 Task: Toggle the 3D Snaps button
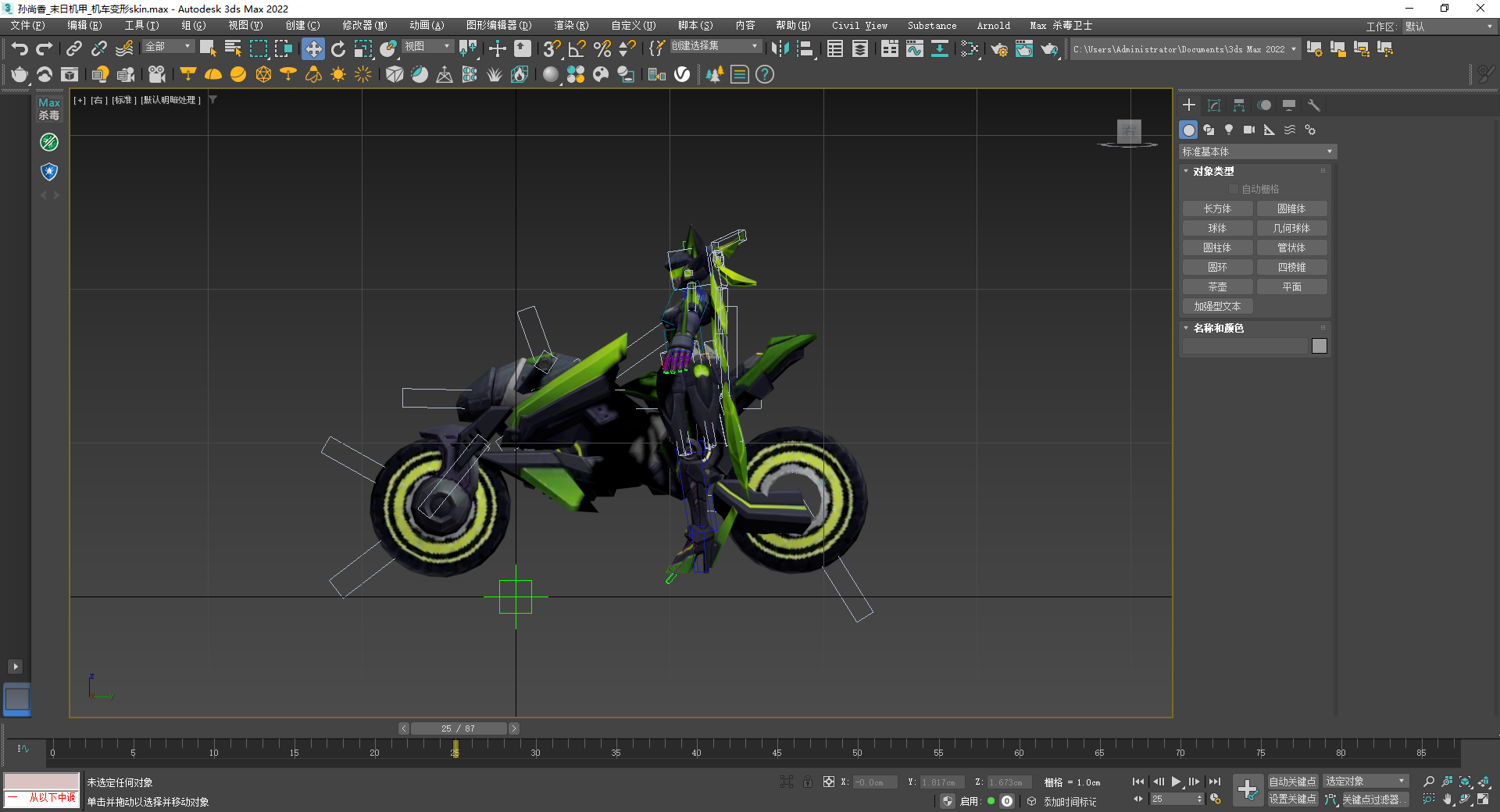pos(552,49)
